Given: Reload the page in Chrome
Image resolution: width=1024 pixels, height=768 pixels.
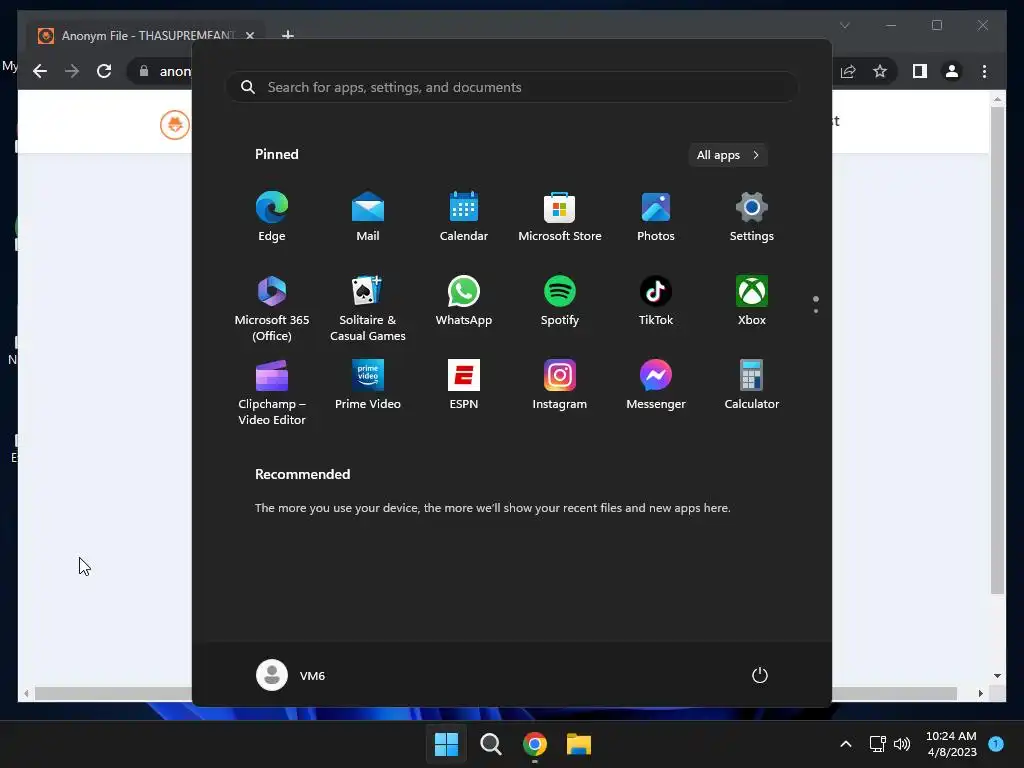Looking at the screenshot, I should pos(104,71).
